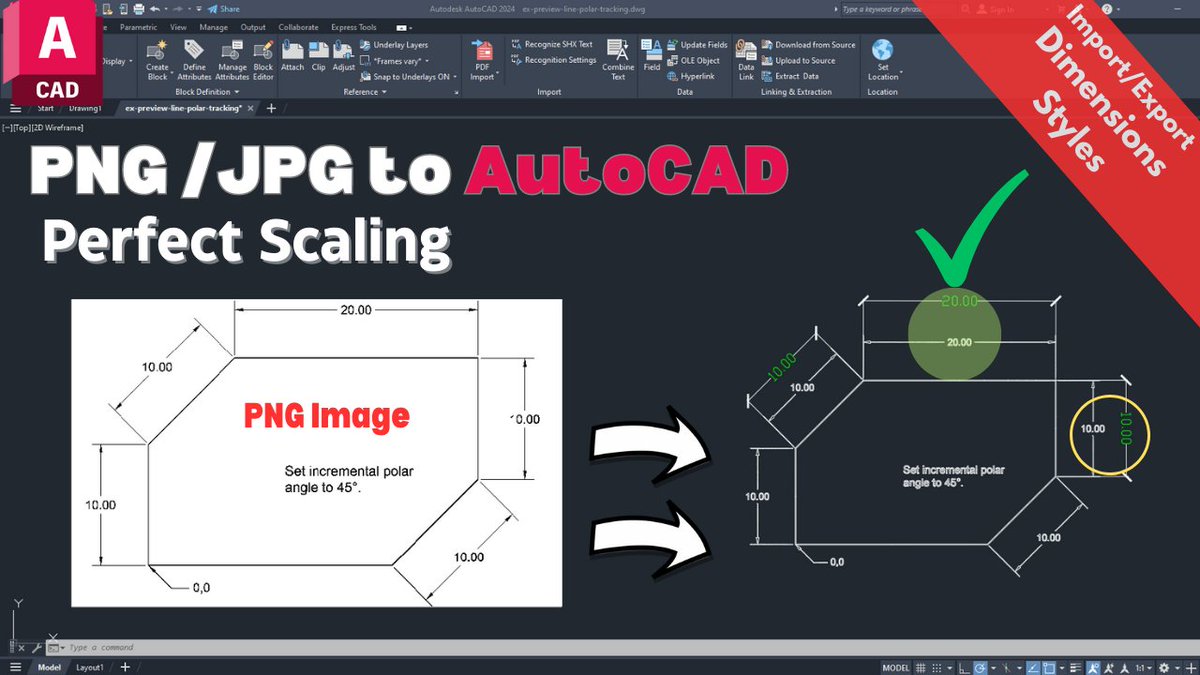Click the command line wrench icon
Viewport: 1200px width, 675px height.
(x=37, y=647)
